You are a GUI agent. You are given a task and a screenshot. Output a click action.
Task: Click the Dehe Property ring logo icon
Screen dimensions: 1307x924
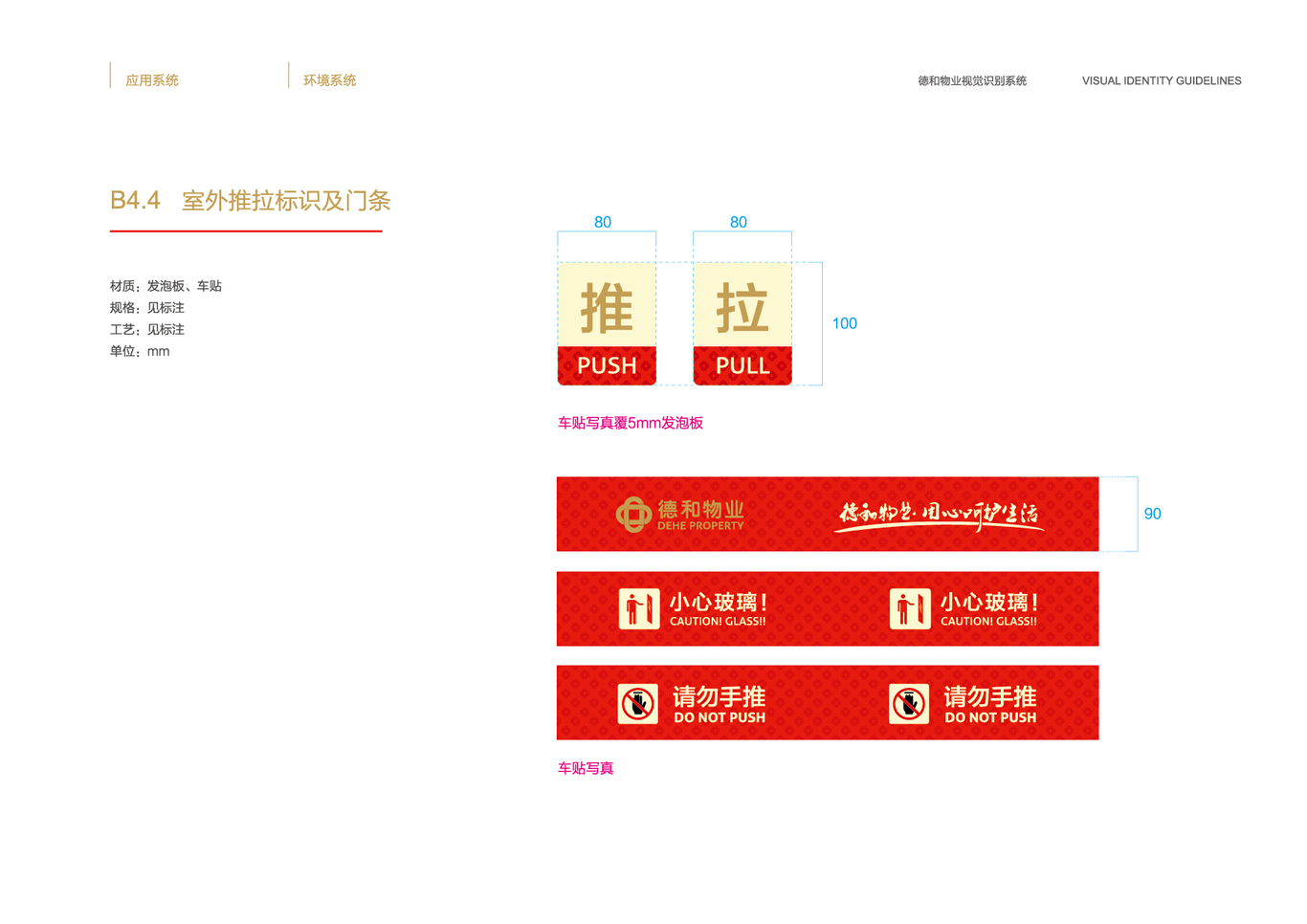pyautogui.click(x=632, y=515)
